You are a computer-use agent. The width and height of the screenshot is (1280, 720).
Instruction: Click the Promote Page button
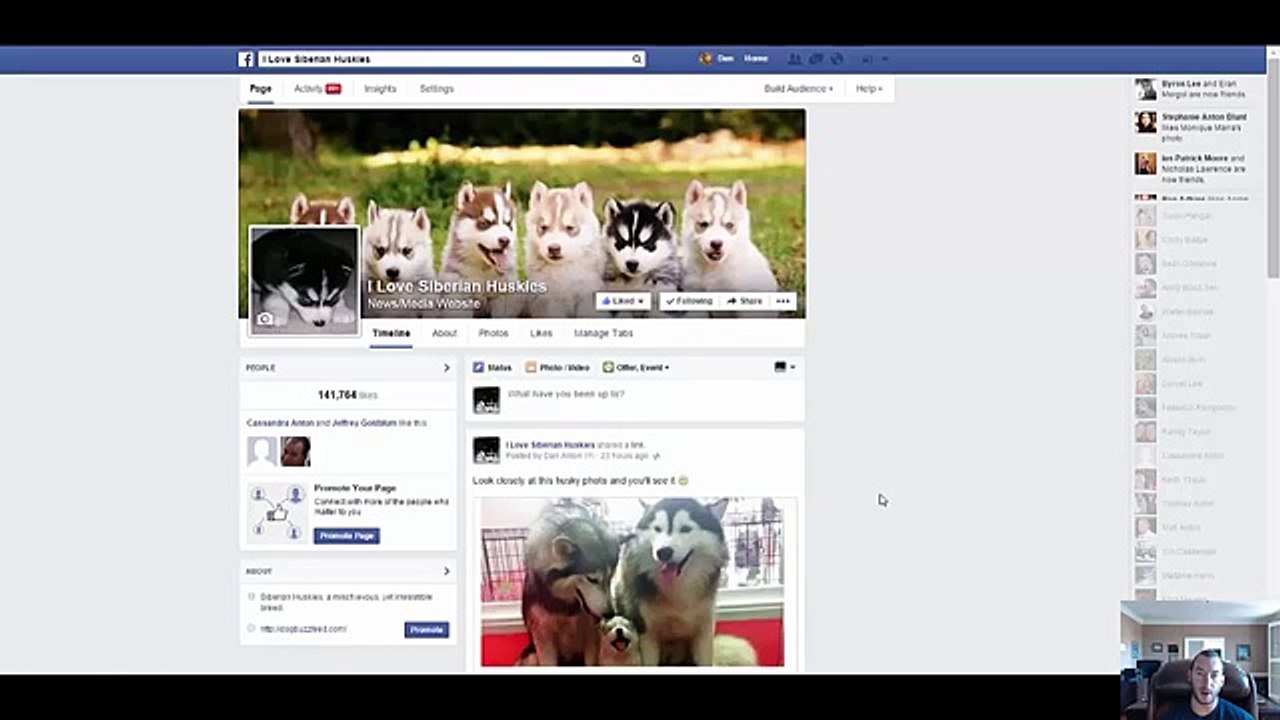point(346,536)
